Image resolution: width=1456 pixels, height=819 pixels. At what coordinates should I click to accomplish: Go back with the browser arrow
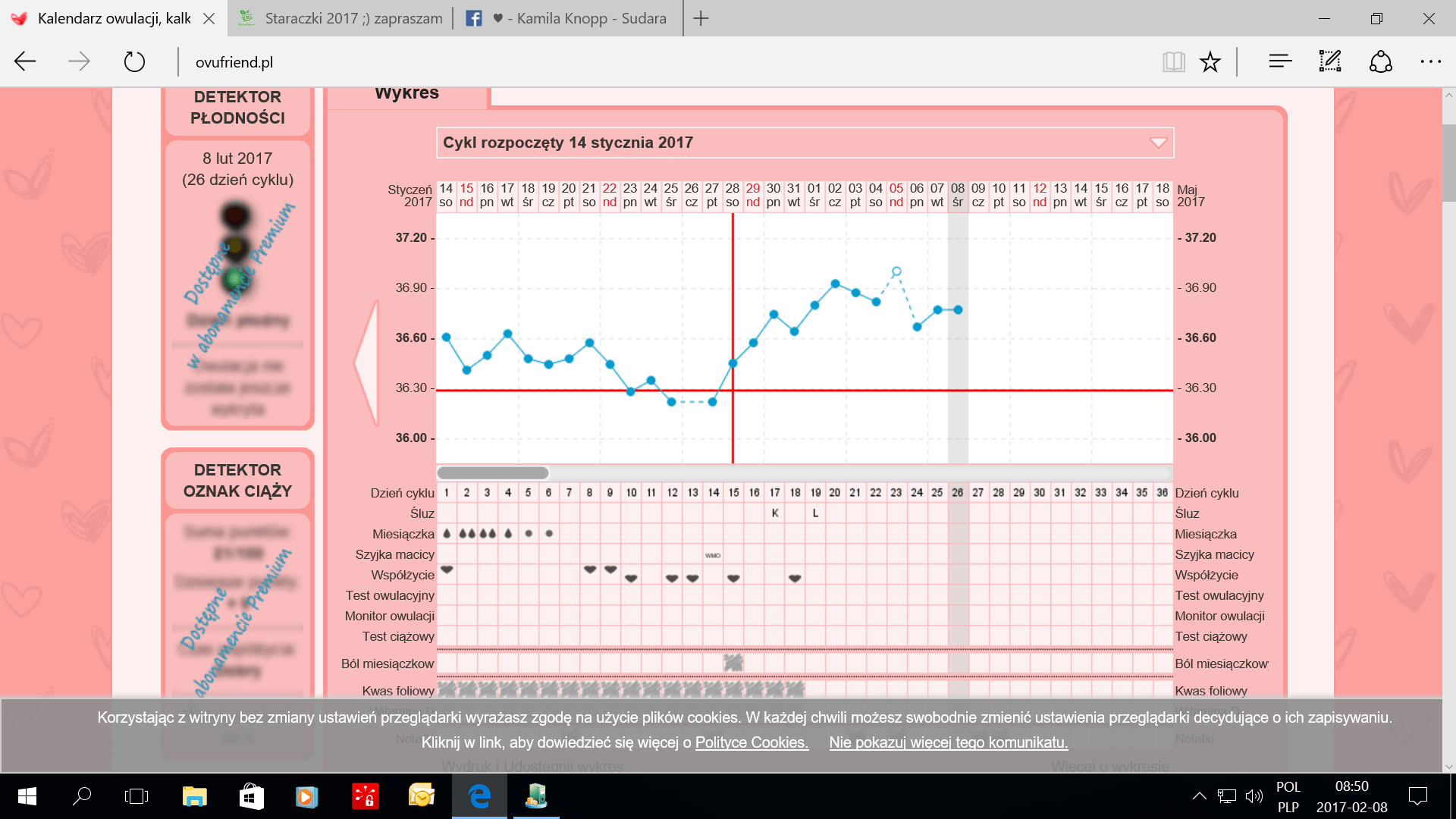(25, 61)
